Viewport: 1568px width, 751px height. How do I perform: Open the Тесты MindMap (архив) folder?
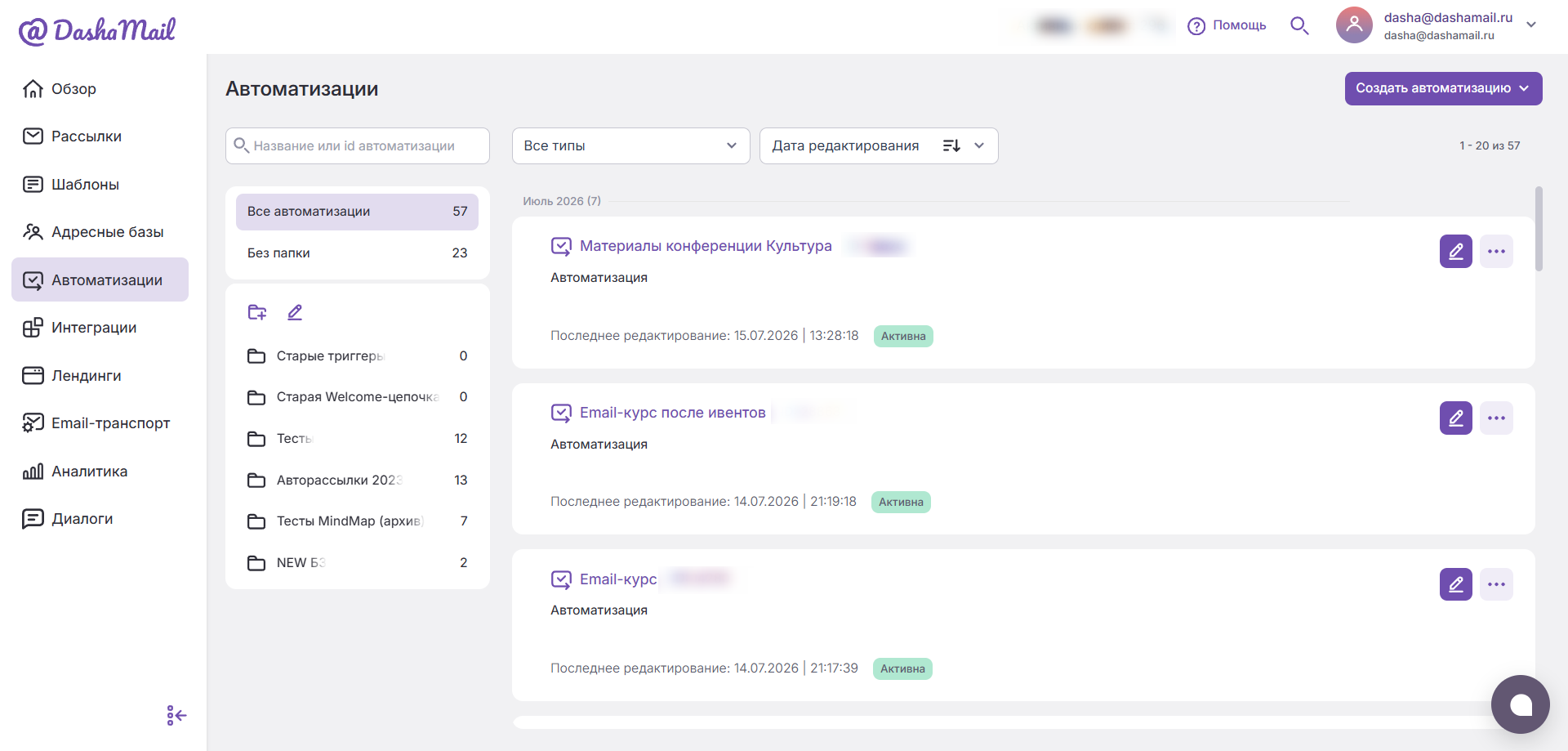coord(357,521)
